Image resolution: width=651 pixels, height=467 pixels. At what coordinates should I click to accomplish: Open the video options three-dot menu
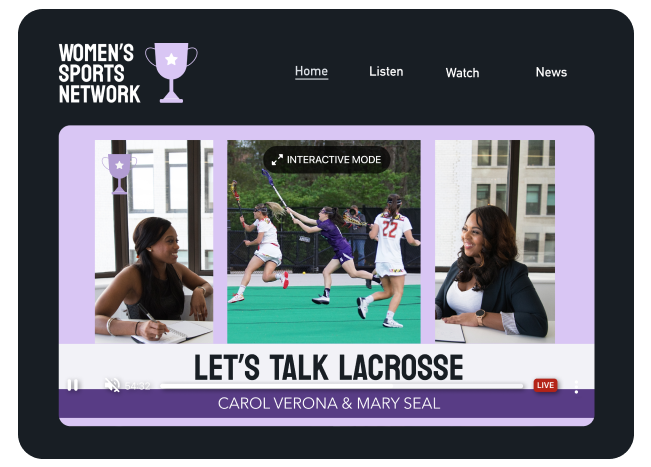point(576,386)
